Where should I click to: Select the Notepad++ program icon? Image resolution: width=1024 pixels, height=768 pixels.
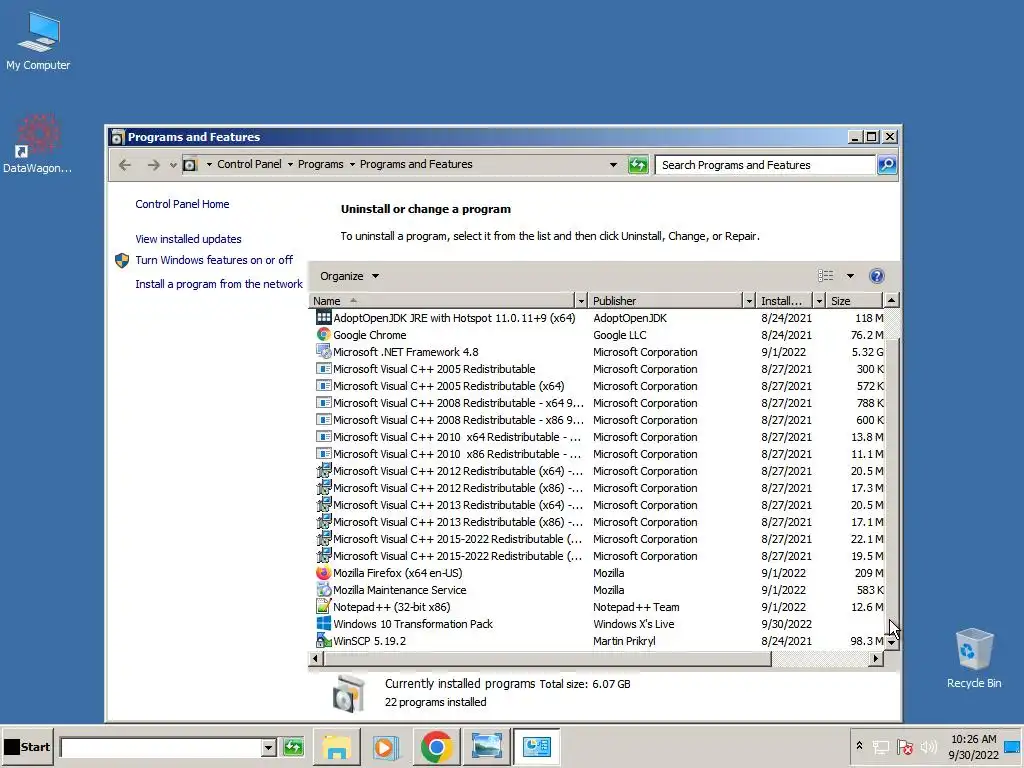click(323, 607)
